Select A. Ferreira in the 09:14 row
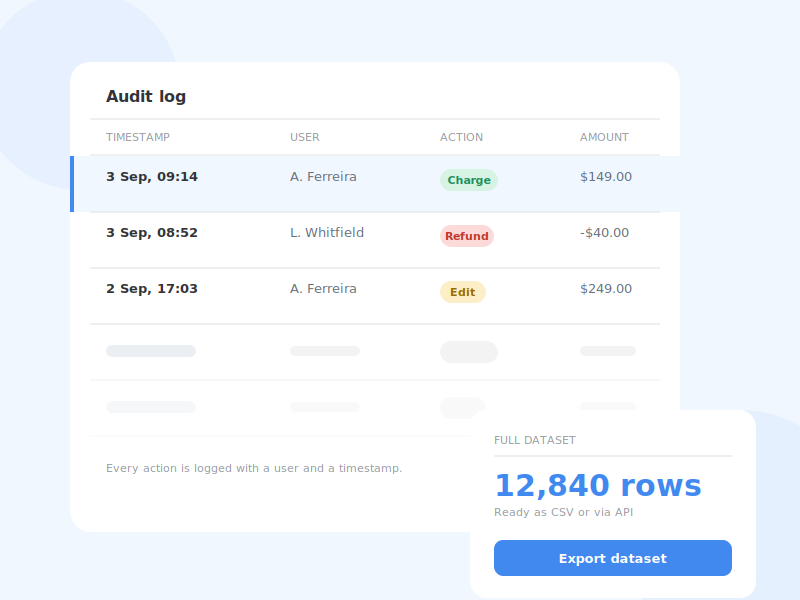The width and height of the screenshot is (800, 600). click(323, 177)
